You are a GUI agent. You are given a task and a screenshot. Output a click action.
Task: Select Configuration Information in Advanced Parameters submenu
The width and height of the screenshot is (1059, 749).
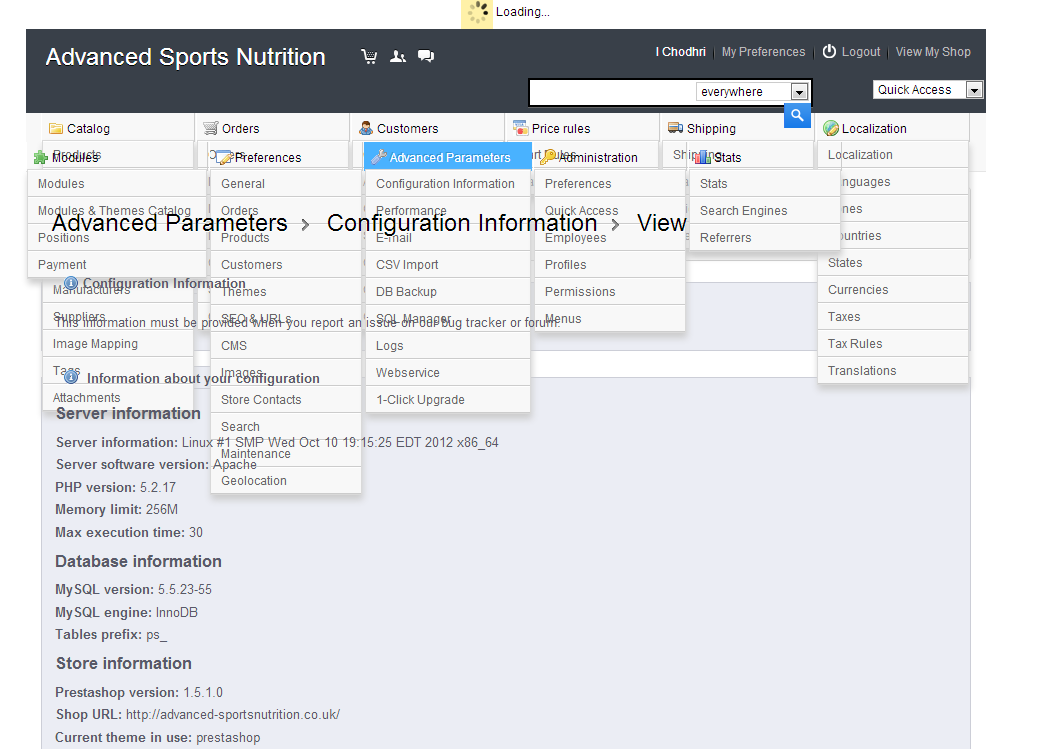pos(448,184)
